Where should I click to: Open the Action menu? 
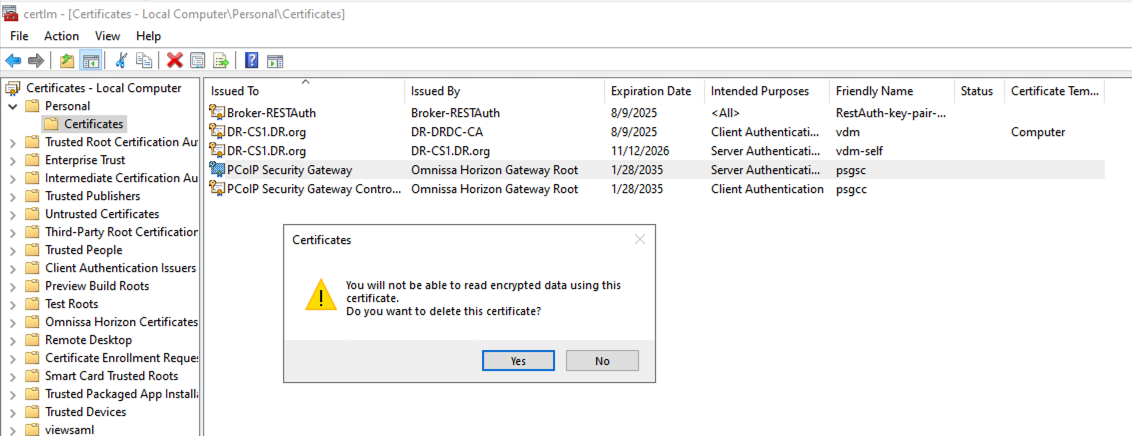(x=61, y=36)
